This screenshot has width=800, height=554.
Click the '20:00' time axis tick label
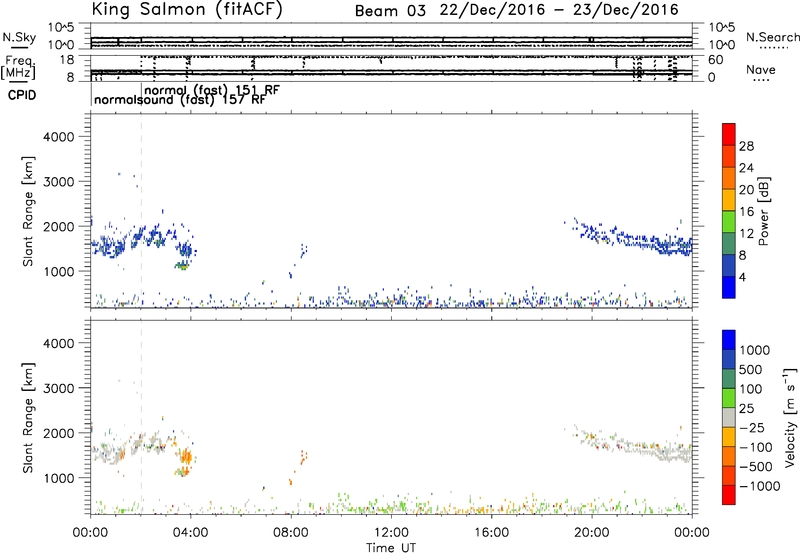click(592, 533)
